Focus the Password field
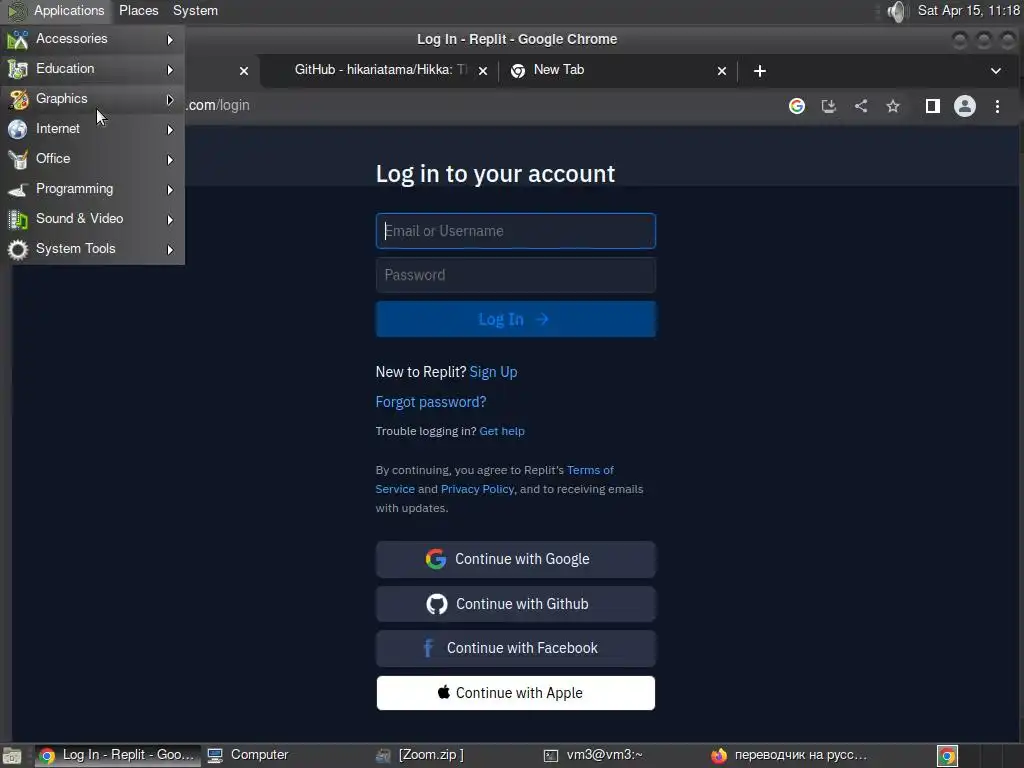 coord(515,275)
